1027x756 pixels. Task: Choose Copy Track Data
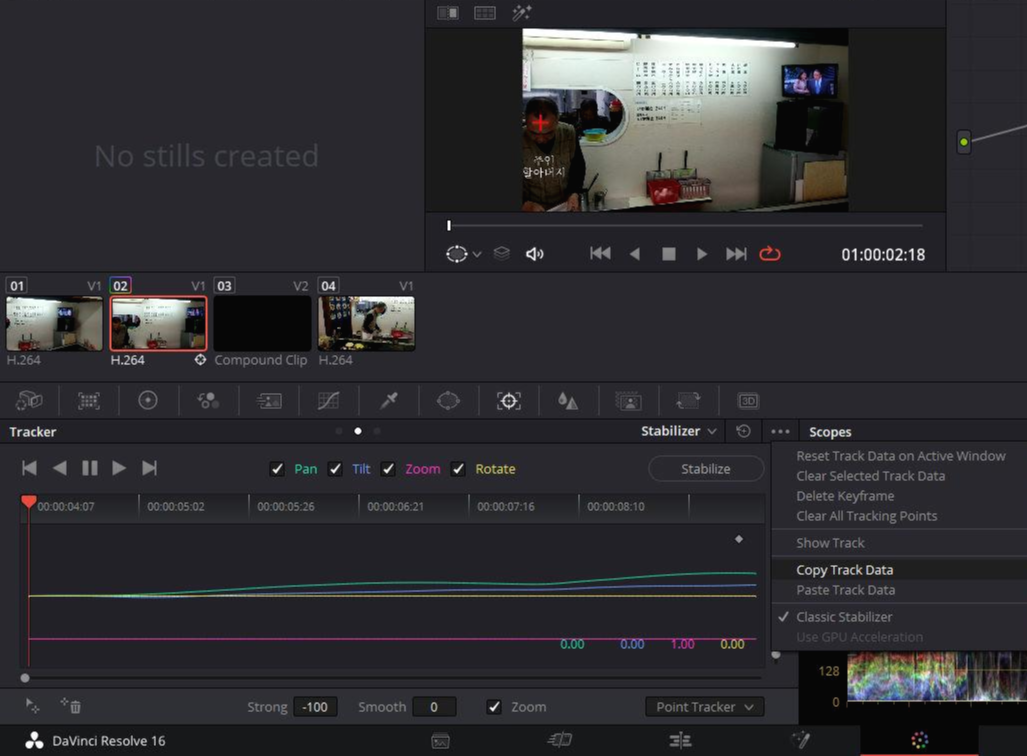point(844,570)
